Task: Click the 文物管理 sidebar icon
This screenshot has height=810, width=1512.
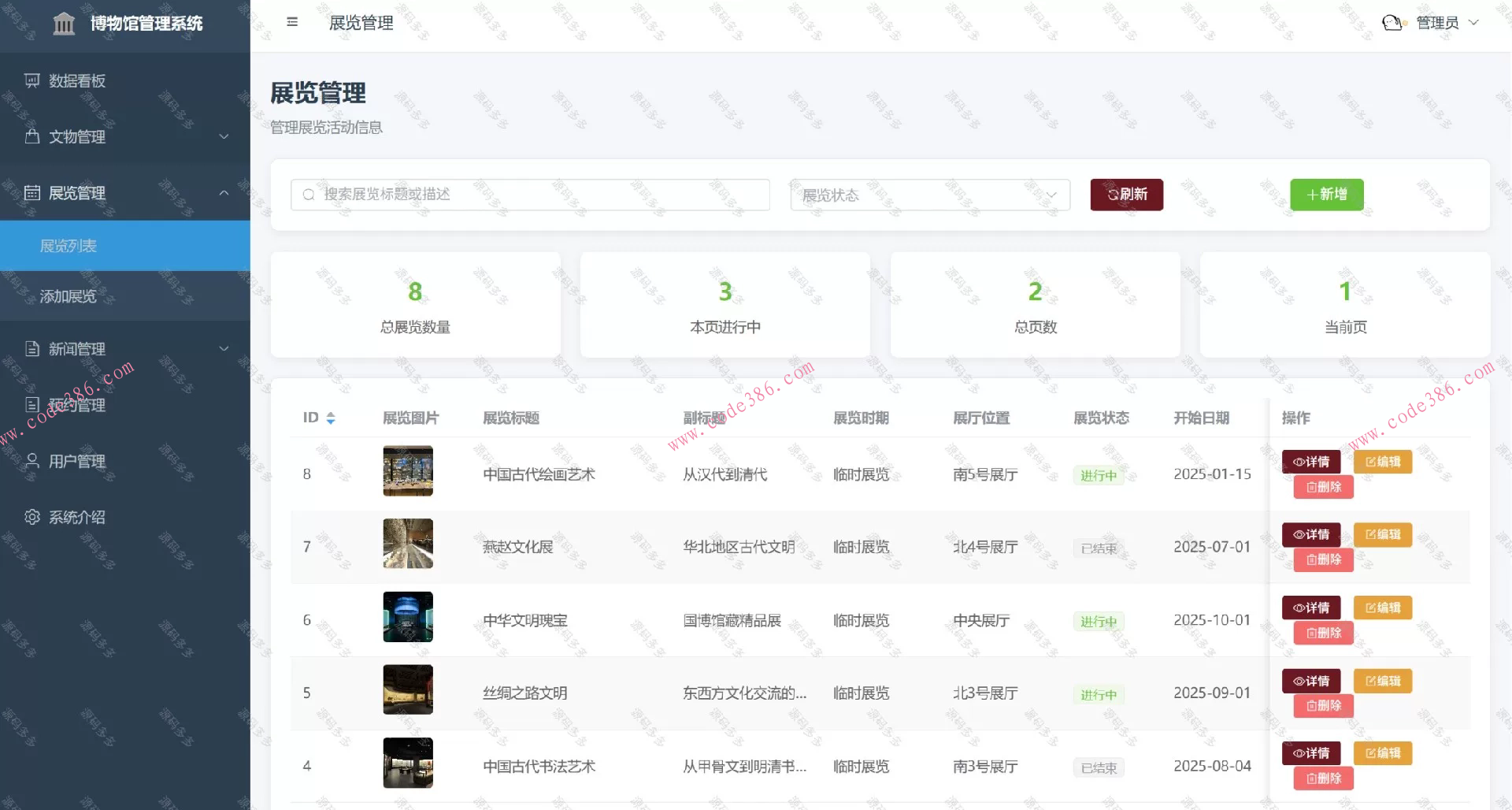Action: click(x=31, y=136)
